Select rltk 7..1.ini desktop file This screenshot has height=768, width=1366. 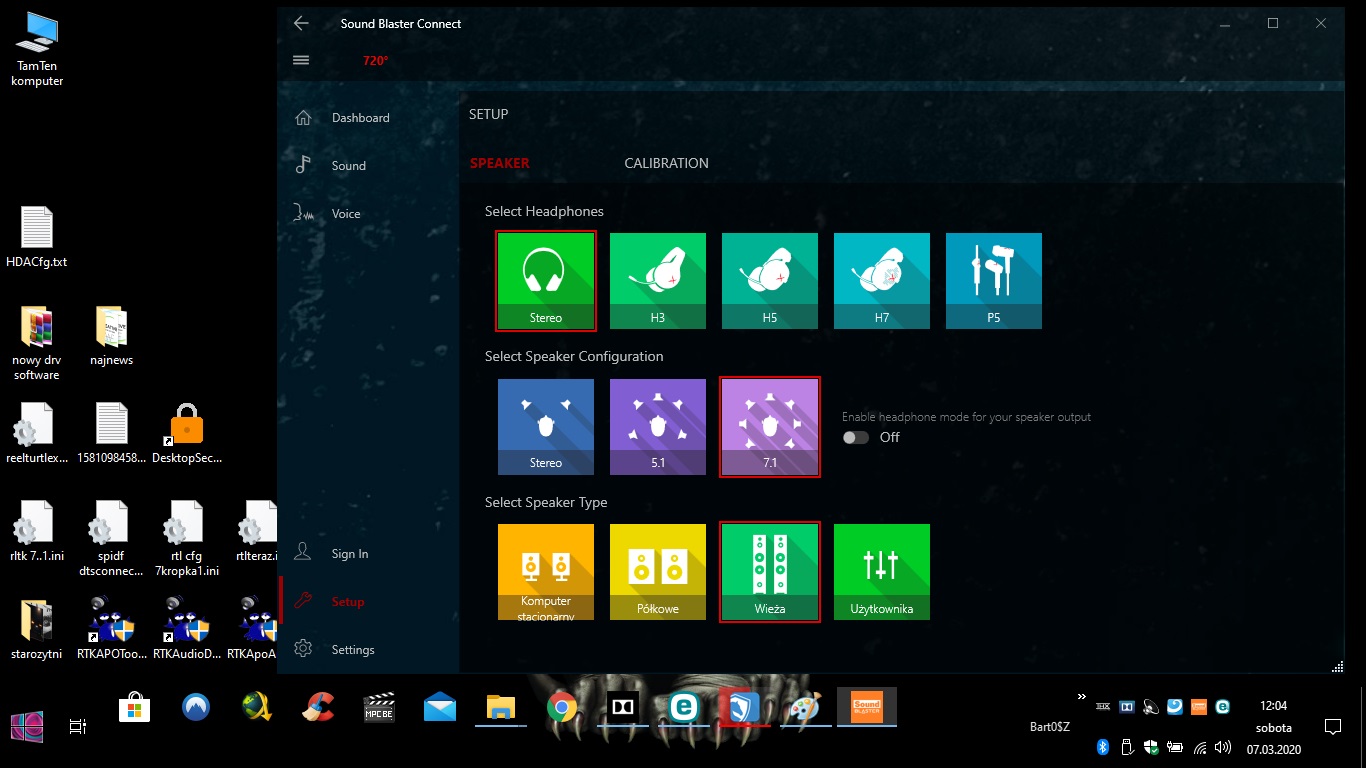(37, 533)
